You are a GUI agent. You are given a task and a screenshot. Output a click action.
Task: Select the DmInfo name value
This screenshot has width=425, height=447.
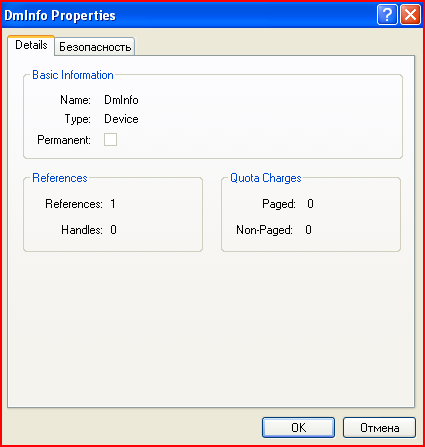(121, 100)
